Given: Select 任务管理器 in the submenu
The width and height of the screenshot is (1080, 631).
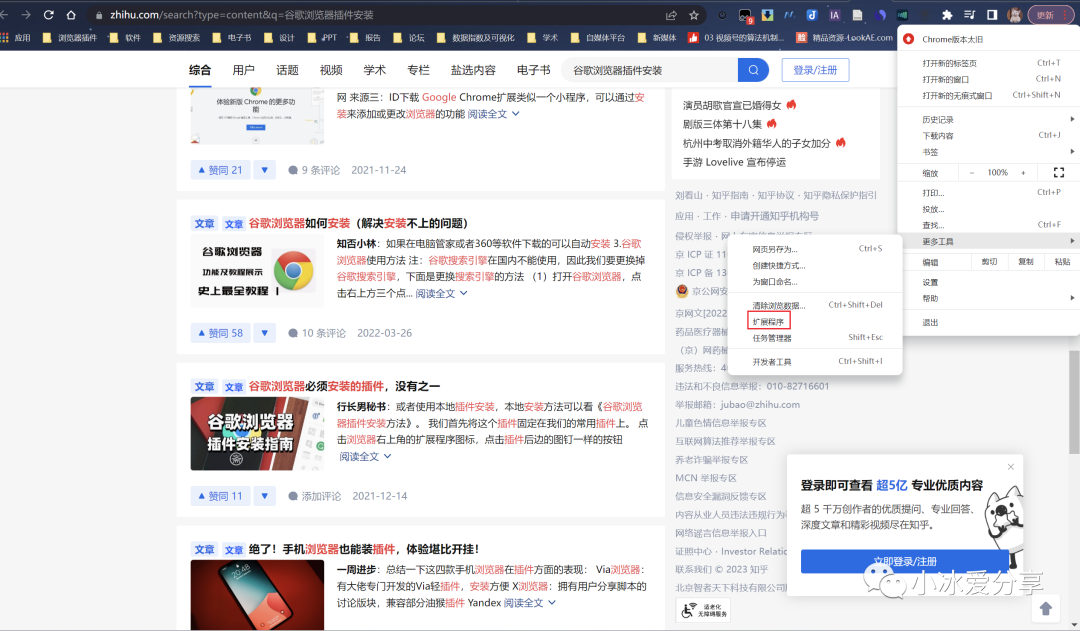Looking at the screenshot, I should (x=816, y=338).
